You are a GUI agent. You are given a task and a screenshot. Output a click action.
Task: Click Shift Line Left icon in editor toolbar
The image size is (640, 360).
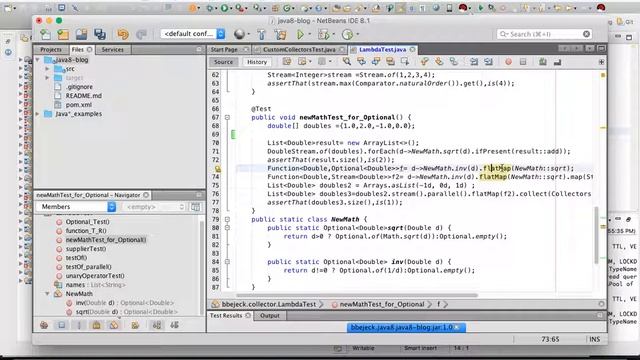tap(474, 62)
